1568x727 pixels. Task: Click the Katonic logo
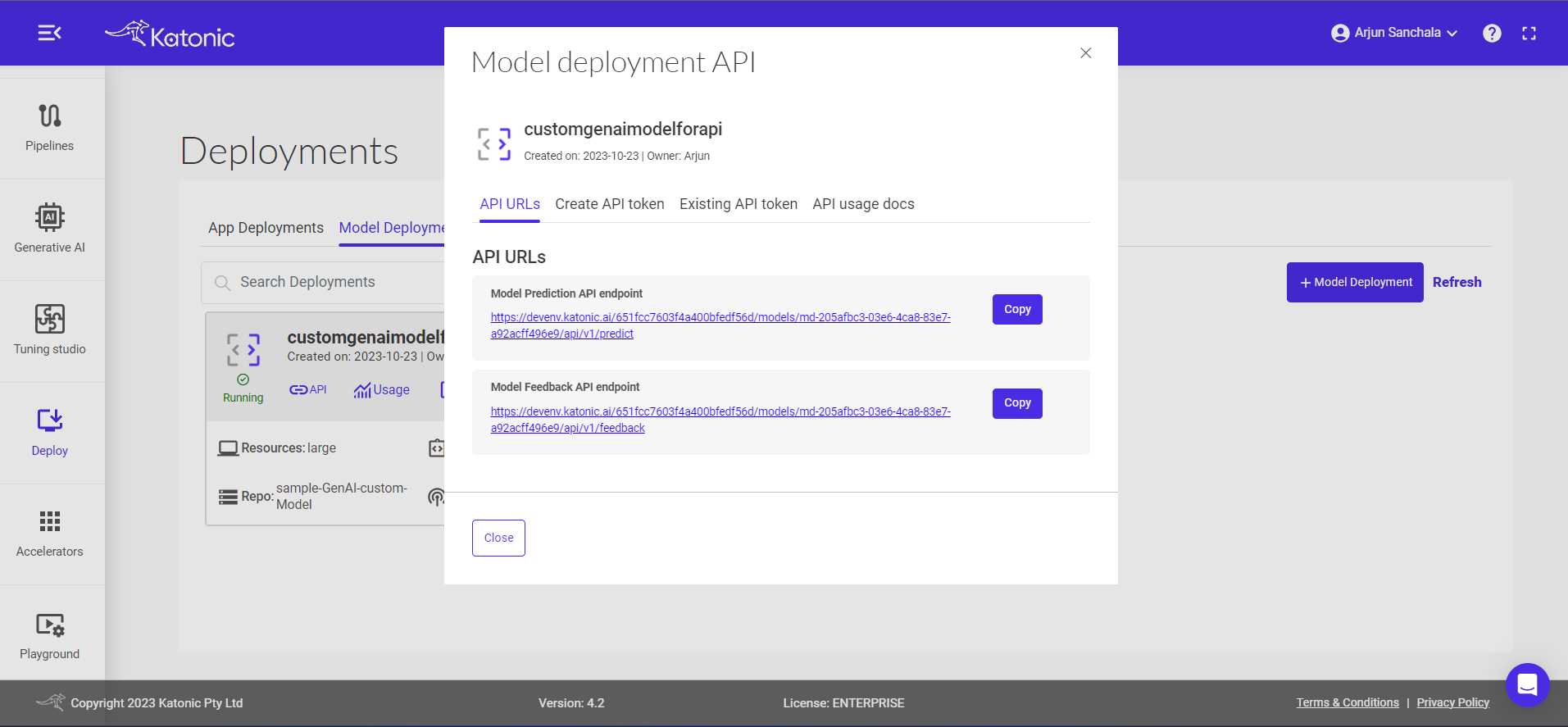pos(170,34)
